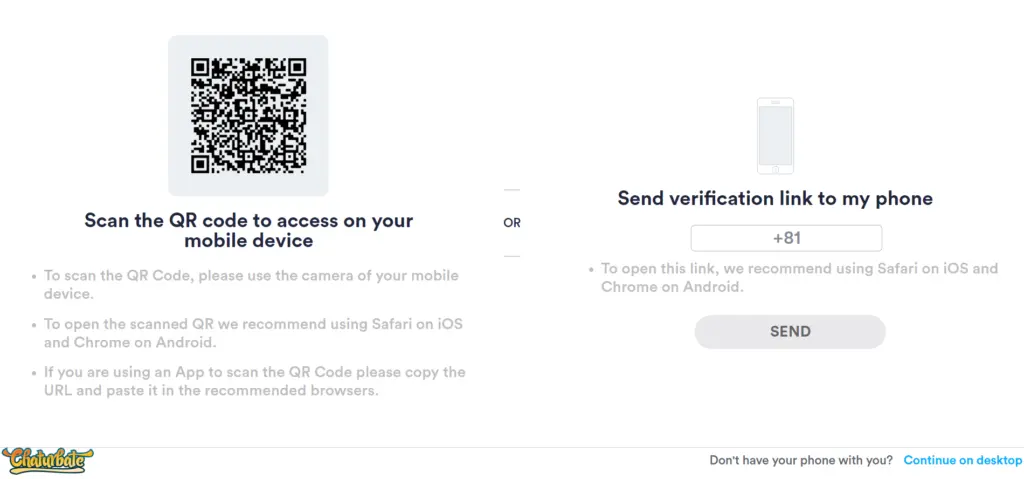
Task: Click the gray card padding around QR code
Action: pos(248,184)
